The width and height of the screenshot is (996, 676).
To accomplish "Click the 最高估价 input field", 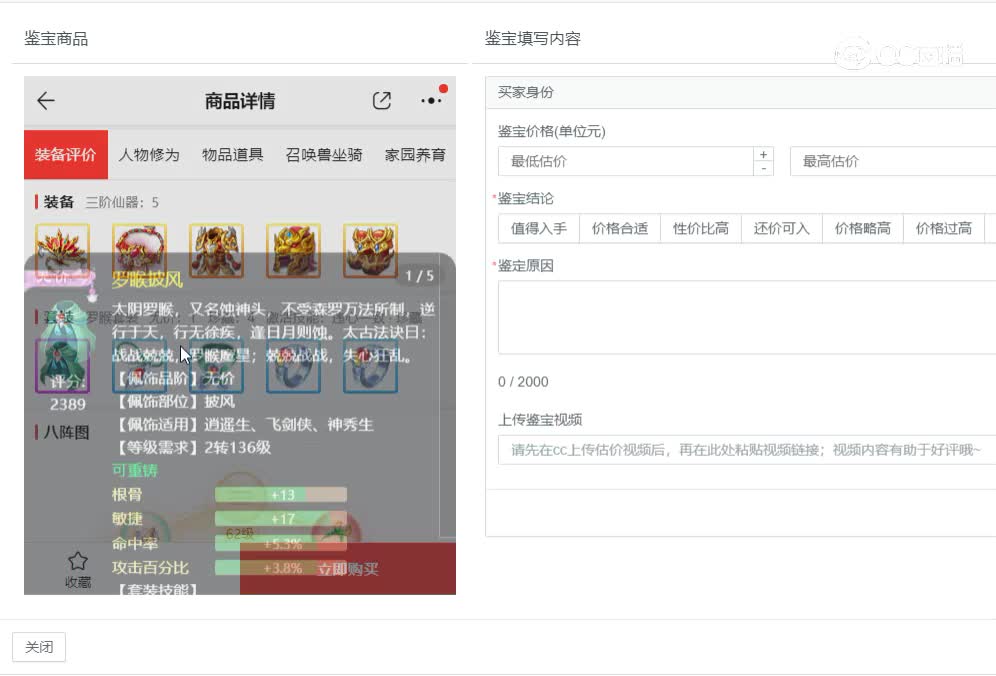I will (893, 161).
